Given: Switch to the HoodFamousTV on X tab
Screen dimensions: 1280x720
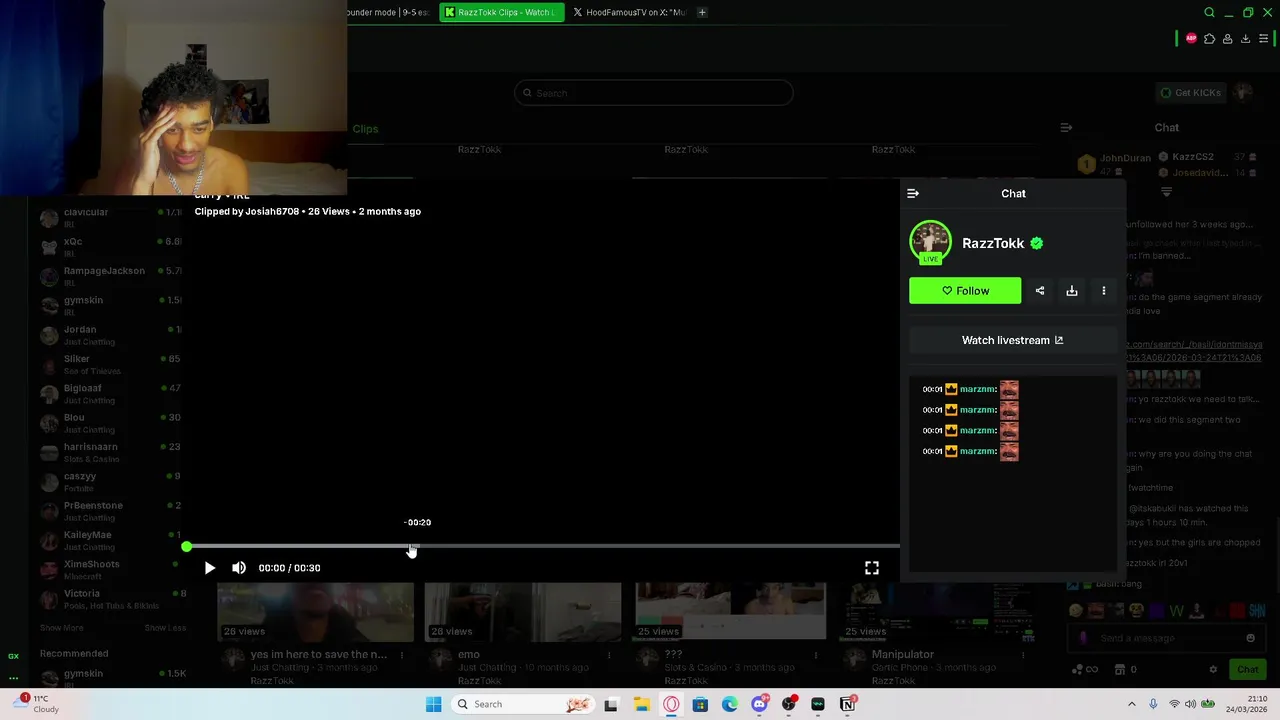Looking at the screenshot, I should tap(630, 12).
